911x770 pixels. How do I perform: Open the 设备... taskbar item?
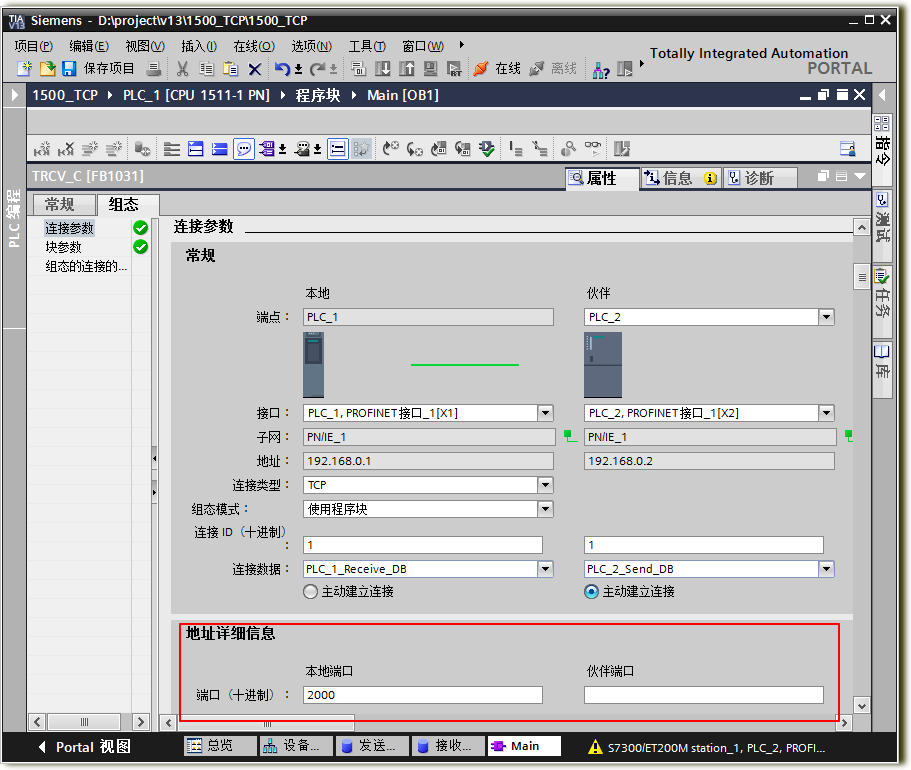296,746
